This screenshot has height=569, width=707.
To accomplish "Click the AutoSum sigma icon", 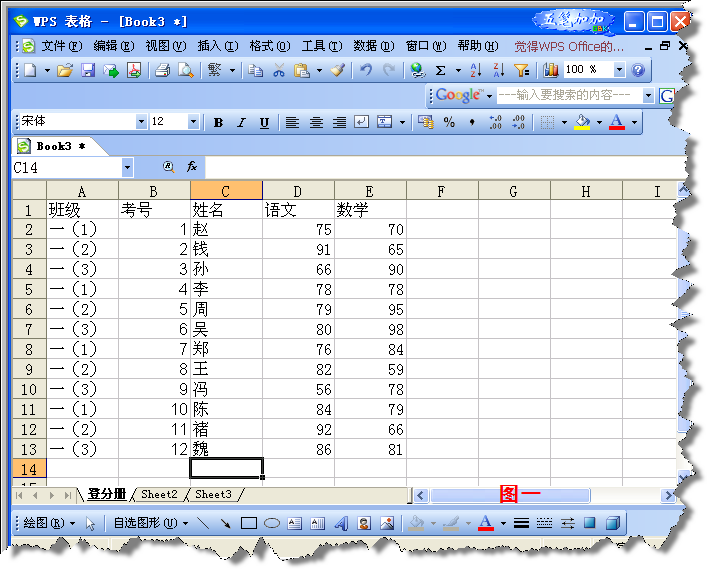I will tap(441, 70).
